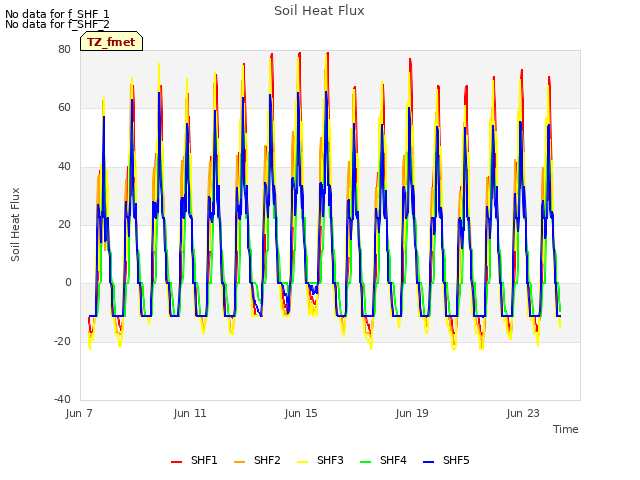Toggle SHF4 series in legend
Image resolution: width=640 pixels, height=480 pixels.
(383, 460)
